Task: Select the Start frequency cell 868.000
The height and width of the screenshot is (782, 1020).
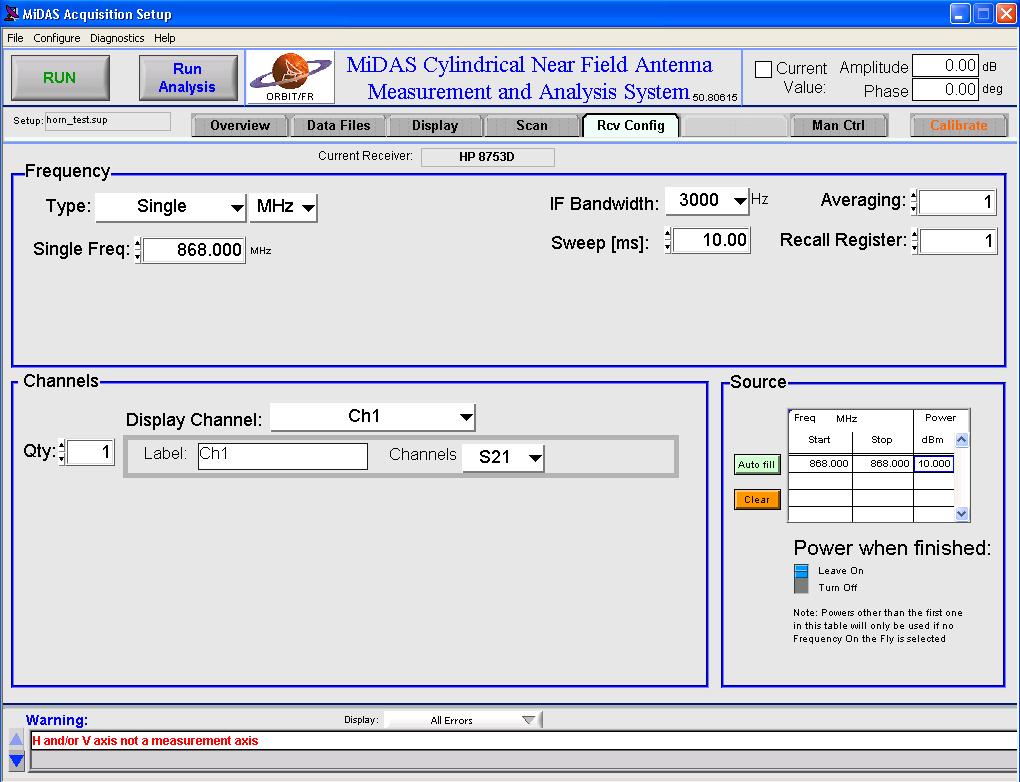Action: tap(820, 464)
